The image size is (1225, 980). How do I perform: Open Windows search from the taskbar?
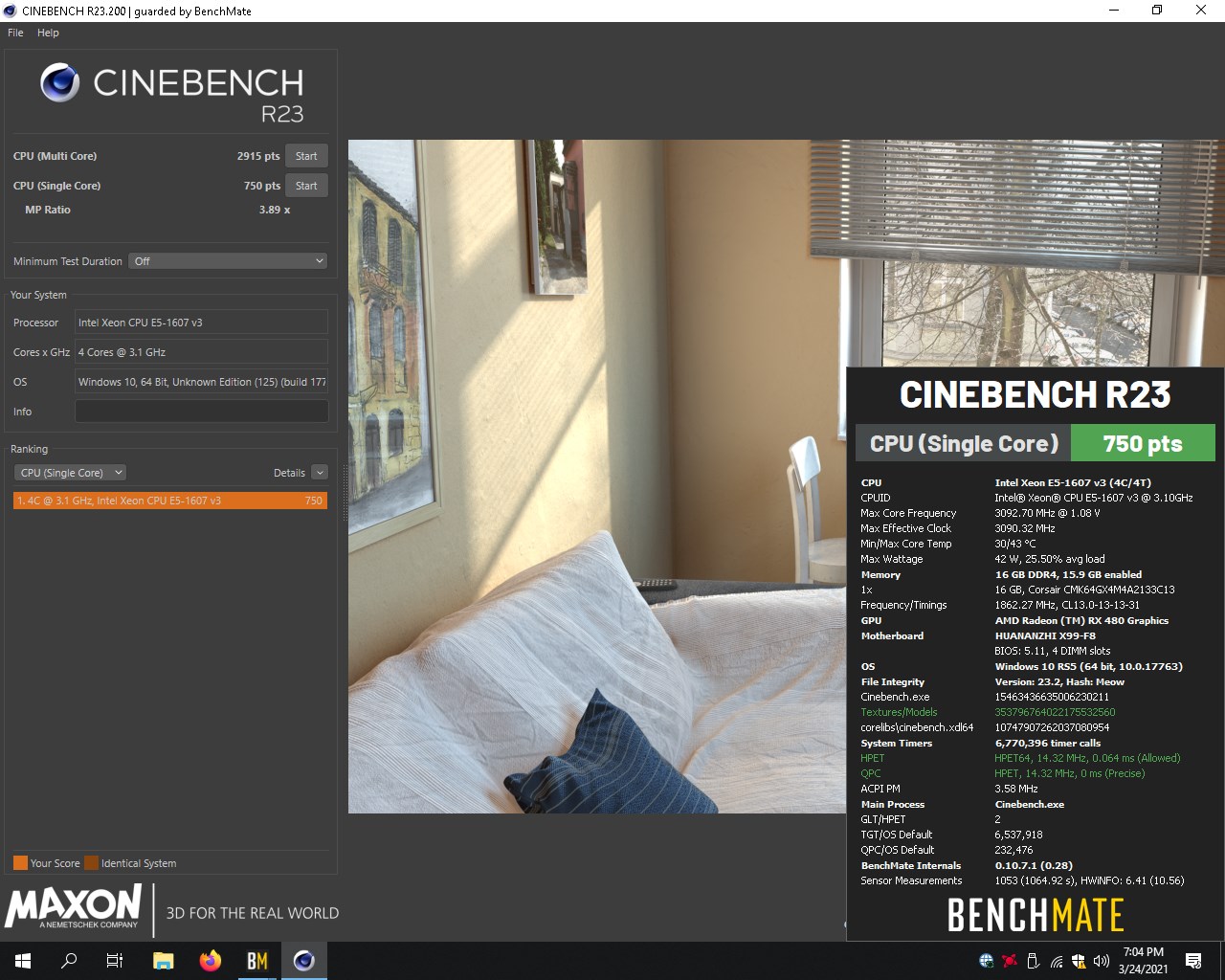[x=69, y=961]
